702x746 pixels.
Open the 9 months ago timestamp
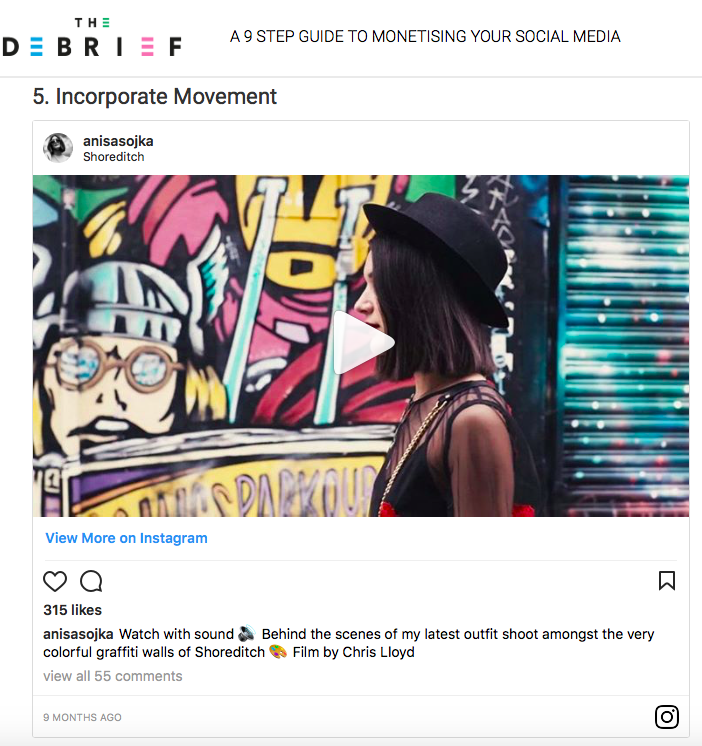pos(82,717)
